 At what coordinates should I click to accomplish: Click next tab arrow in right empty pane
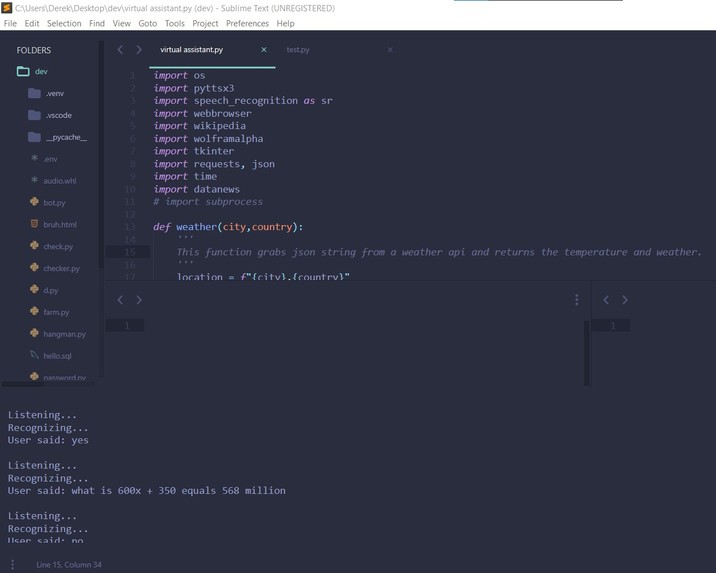[x=625, y=300]
